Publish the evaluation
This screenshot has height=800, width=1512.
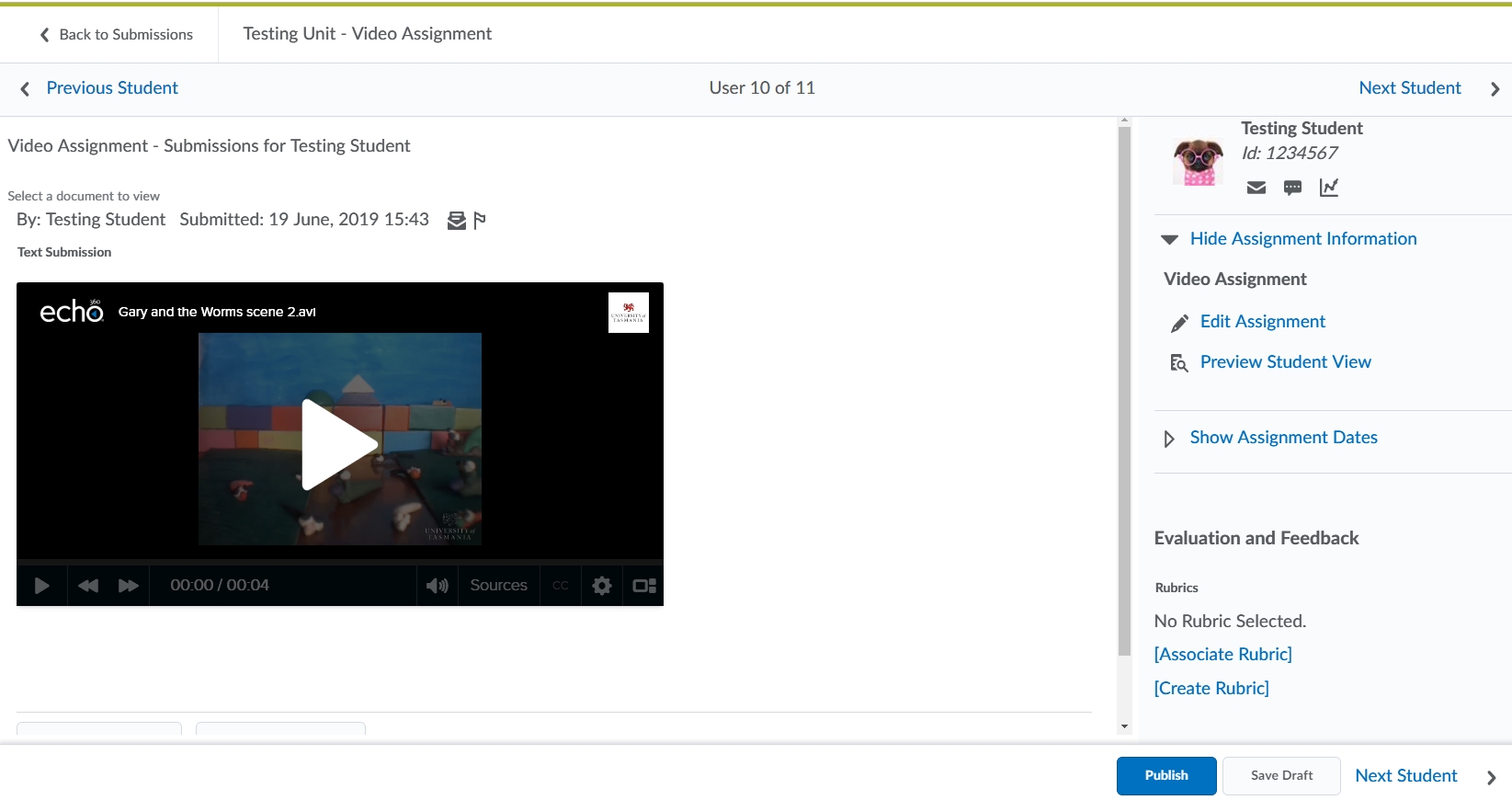click(1166, 776)
